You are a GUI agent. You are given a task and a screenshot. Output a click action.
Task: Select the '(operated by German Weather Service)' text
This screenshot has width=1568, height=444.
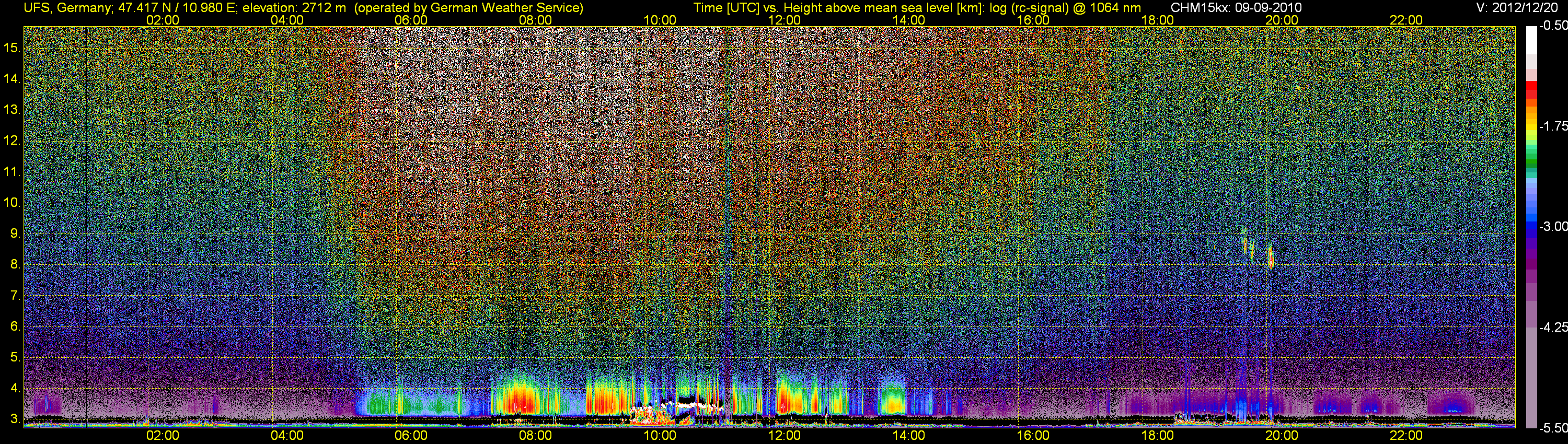pos(469,8)
